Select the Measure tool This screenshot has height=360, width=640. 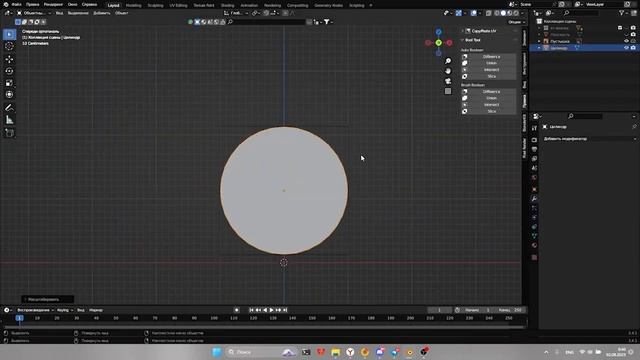coord(9,120)
